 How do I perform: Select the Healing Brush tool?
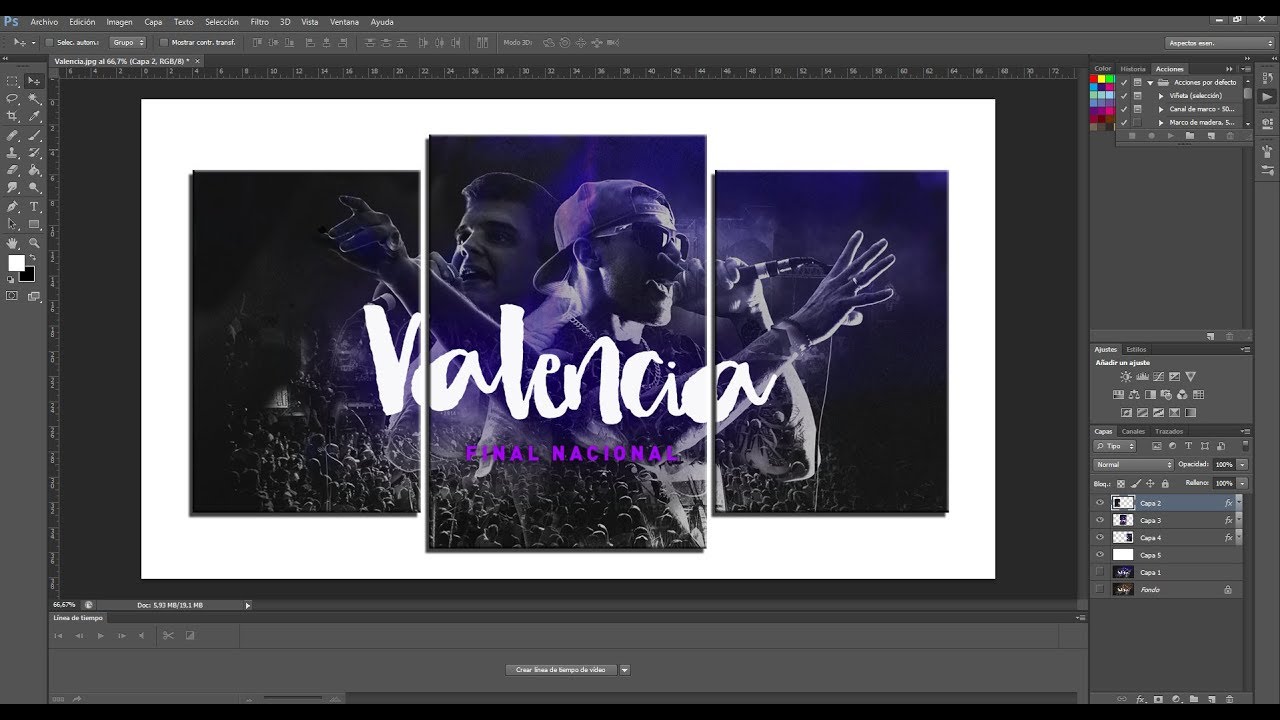pos(12,135)
